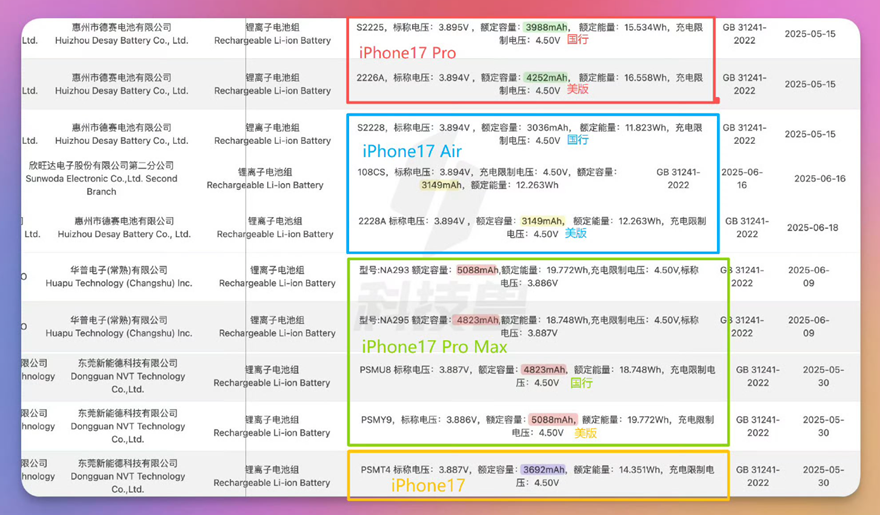The width and height of the screenshot is (880, 515).
Task: Click the red 美版 tag in 2226A row
Action: click(577, 90)
